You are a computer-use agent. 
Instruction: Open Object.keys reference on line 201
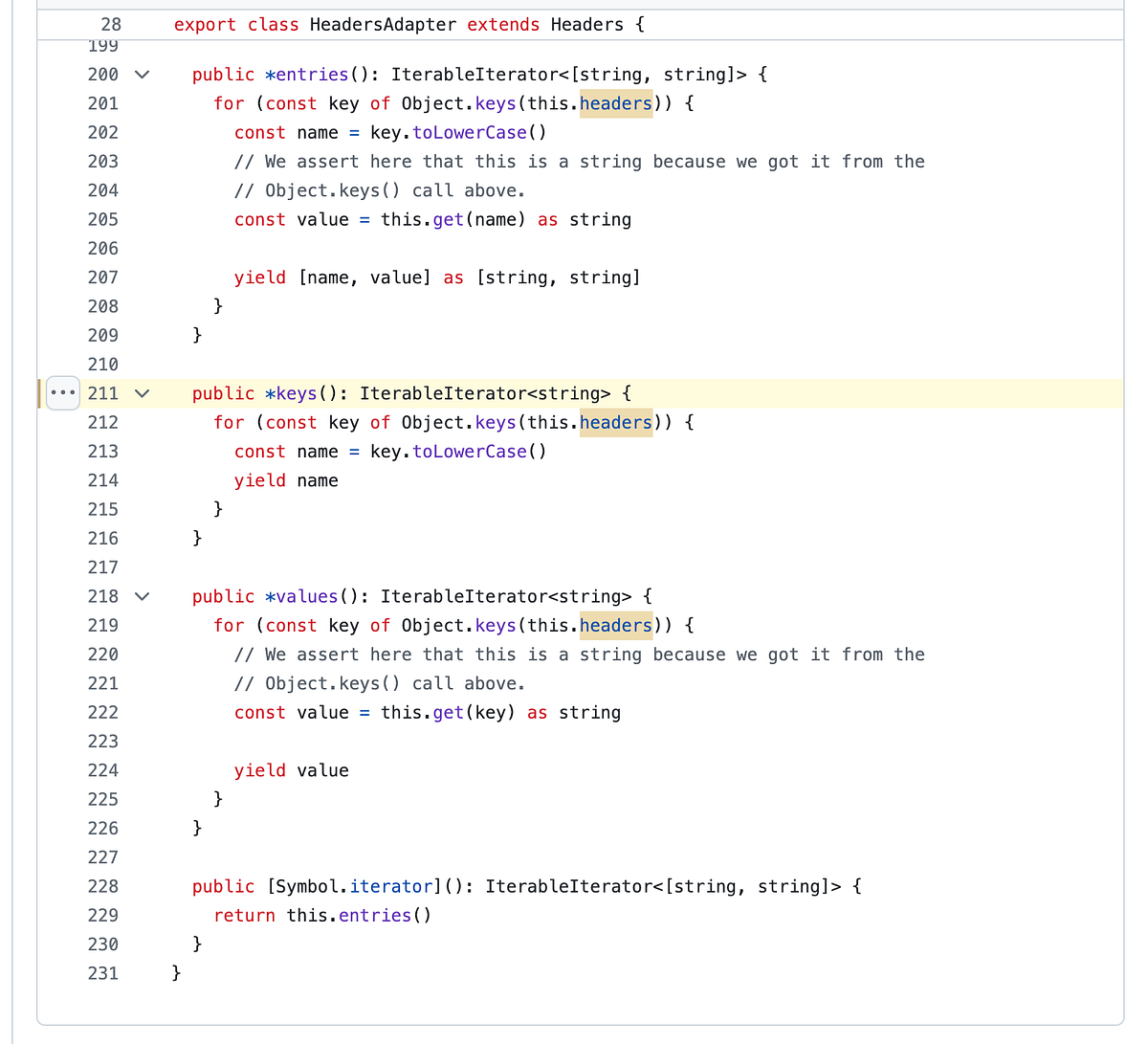pos(497,103)
